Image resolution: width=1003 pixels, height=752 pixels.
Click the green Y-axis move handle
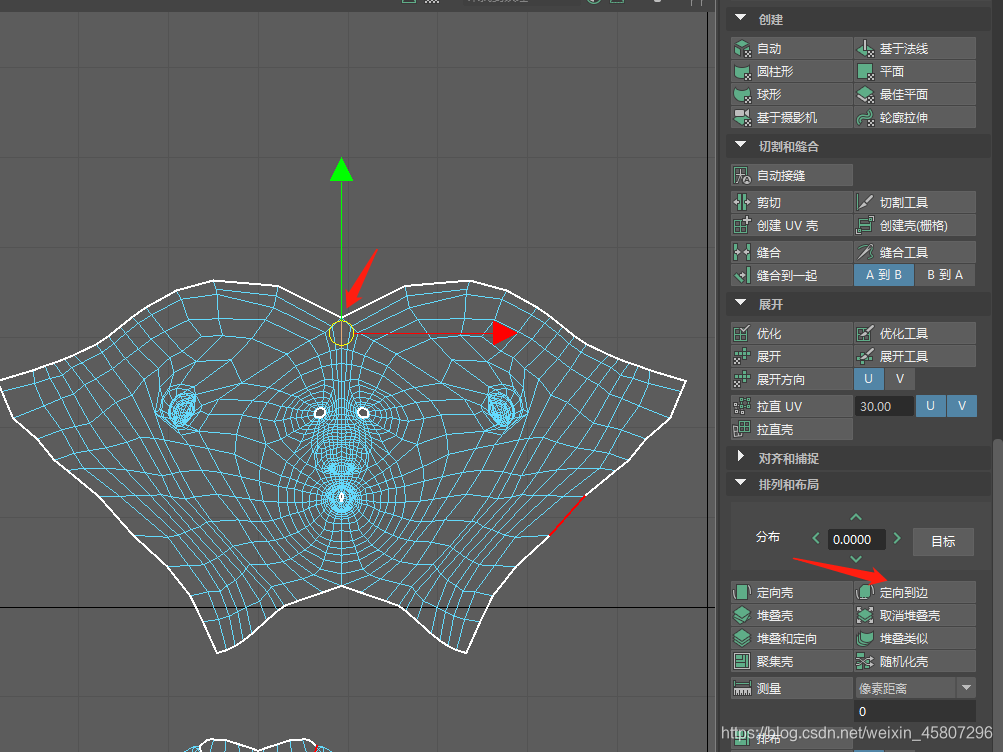(x=342, y=170)
